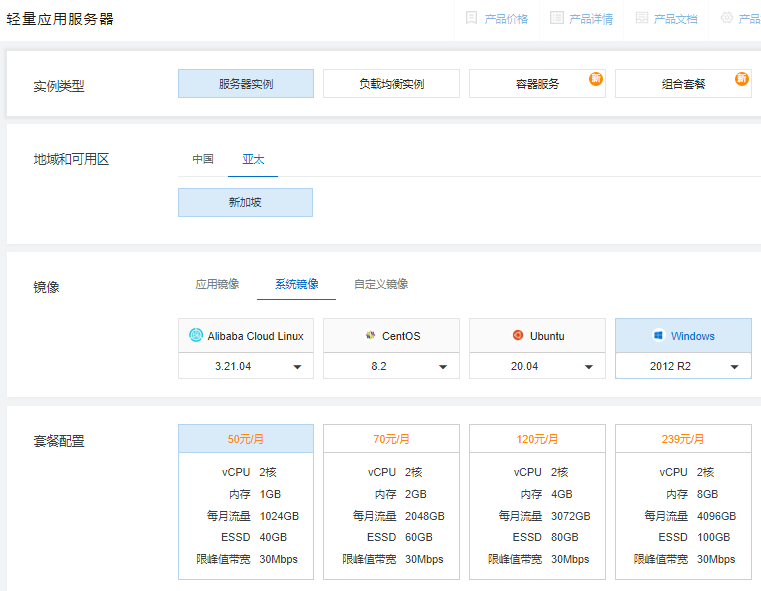Open the 应用镜像 tab
761x591 pixels.
(217, 284)
